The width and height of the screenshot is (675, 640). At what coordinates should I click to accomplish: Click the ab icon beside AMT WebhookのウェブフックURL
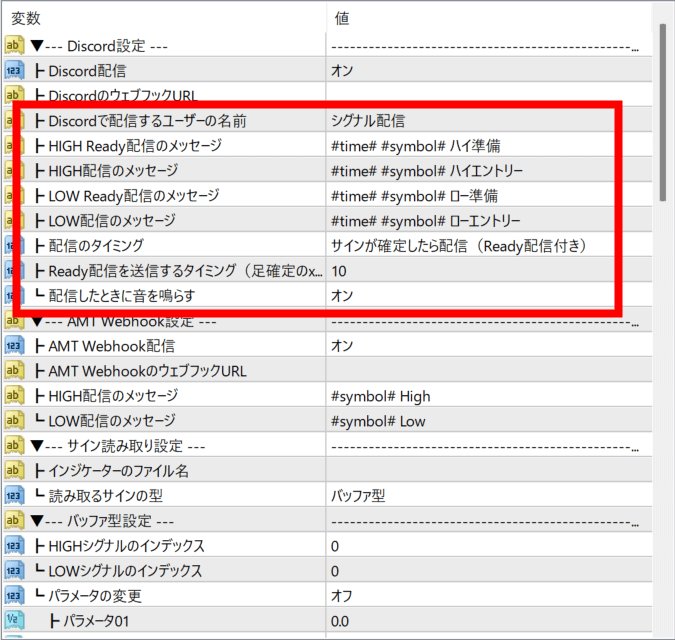coord(14,371)
